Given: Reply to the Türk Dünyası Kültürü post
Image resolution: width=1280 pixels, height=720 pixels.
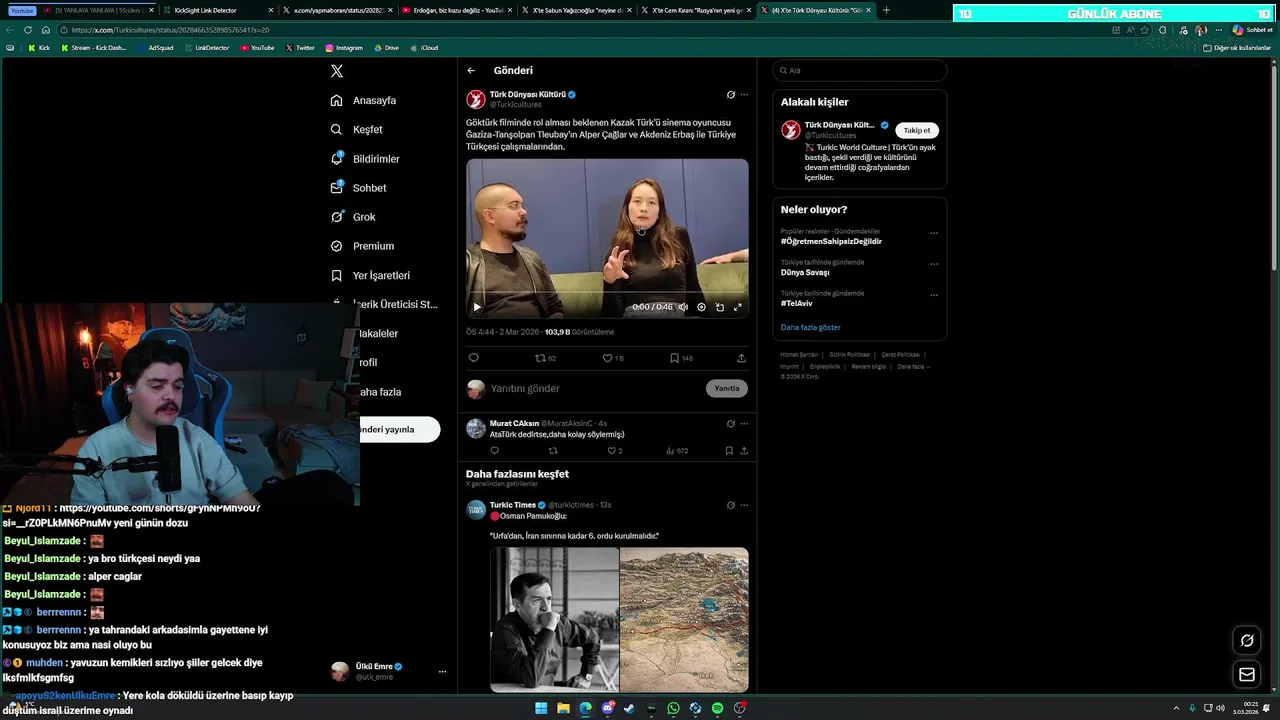Looking at the screenshot, I should 474,358.
